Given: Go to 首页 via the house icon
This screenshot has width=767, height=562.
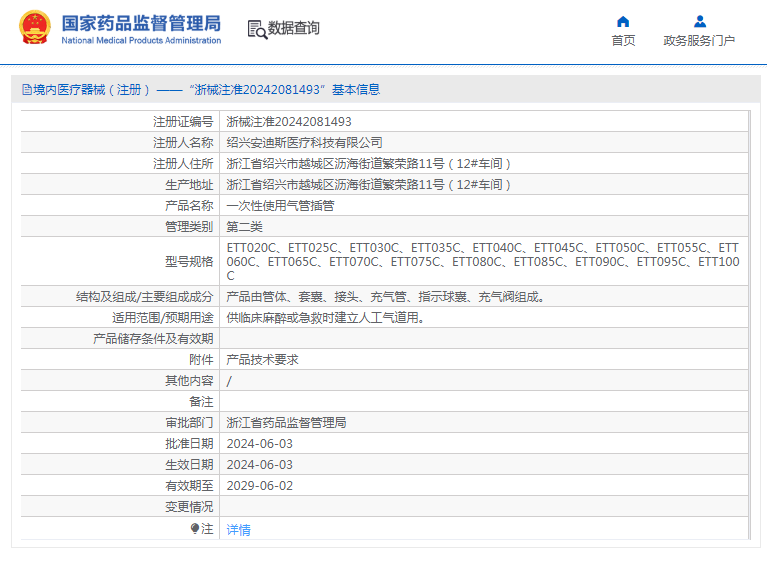Looking at the screenshot, I should point(623,22).
